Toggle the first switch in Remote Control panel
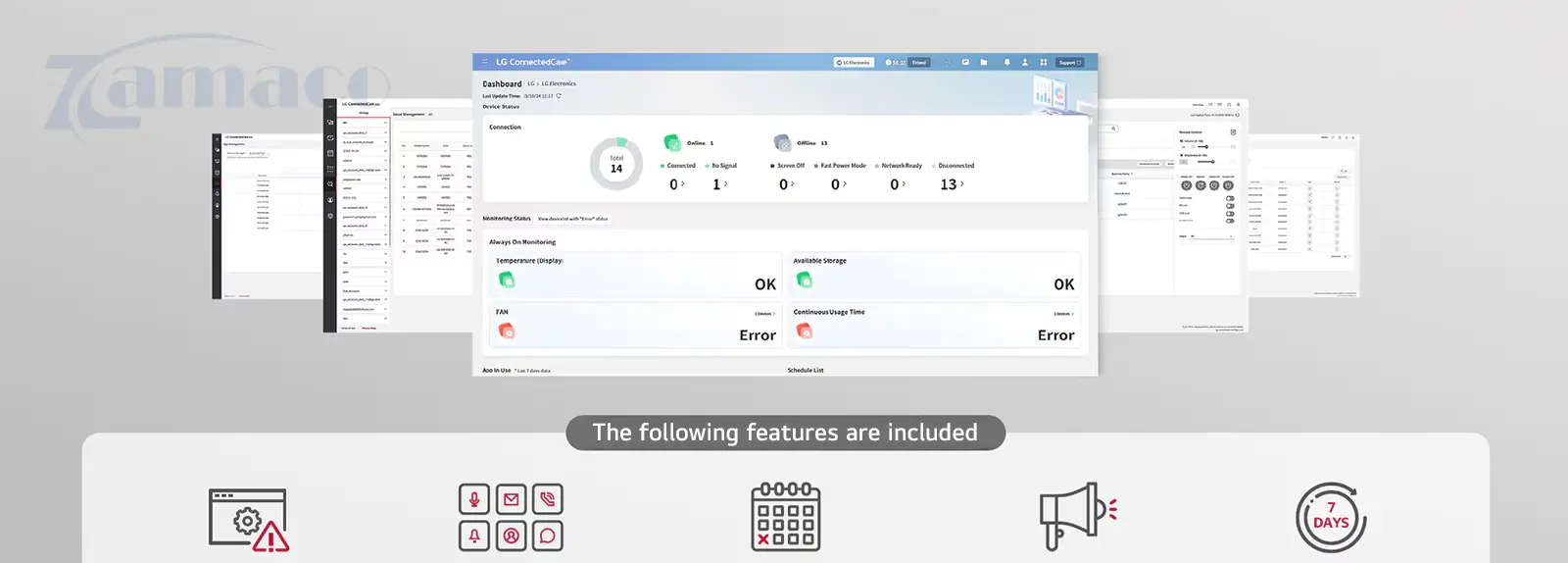This screenshot has height=563, width=1568. [x=1230, y=198]
